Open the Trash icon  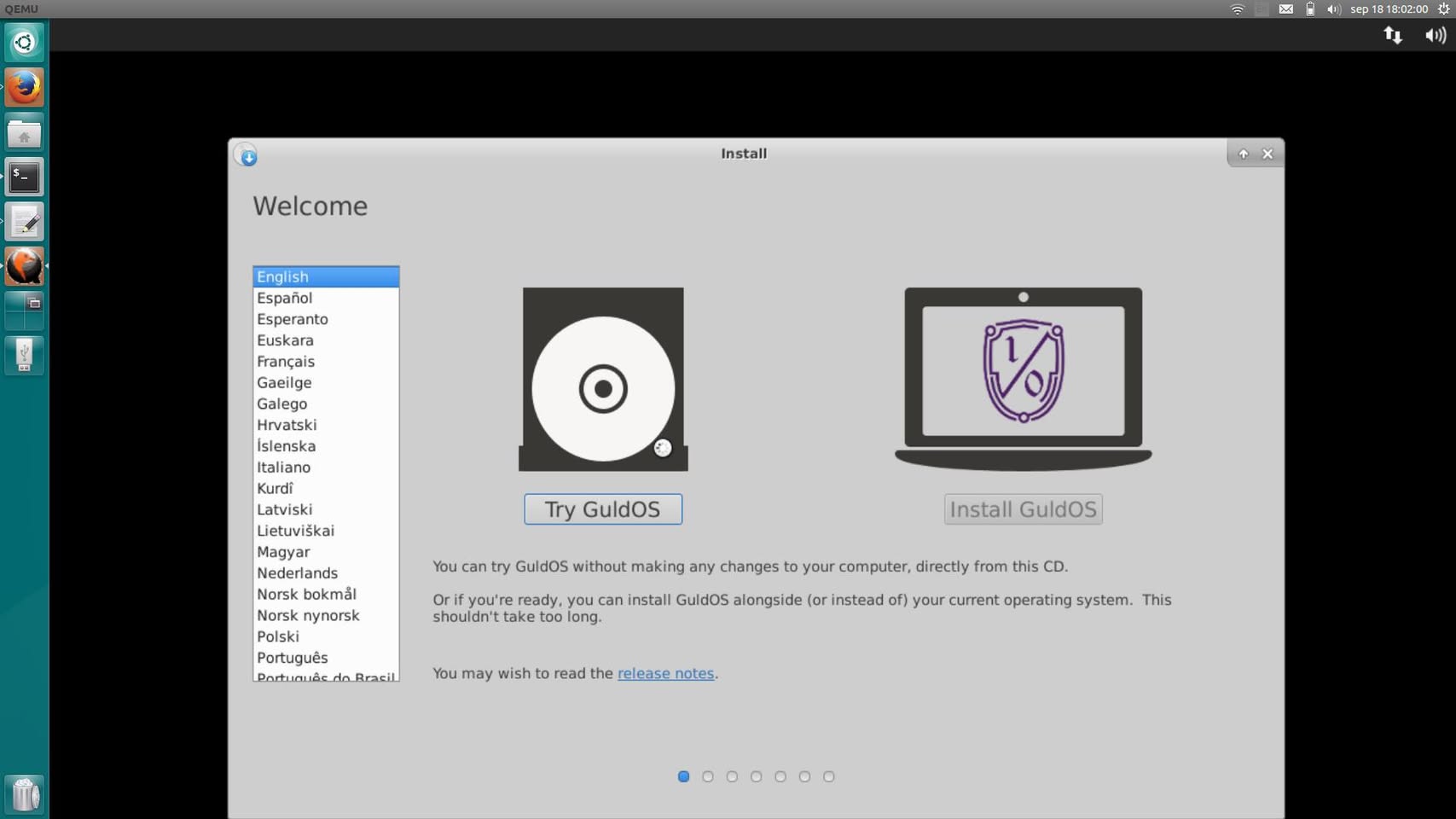[x=26, y=794]
